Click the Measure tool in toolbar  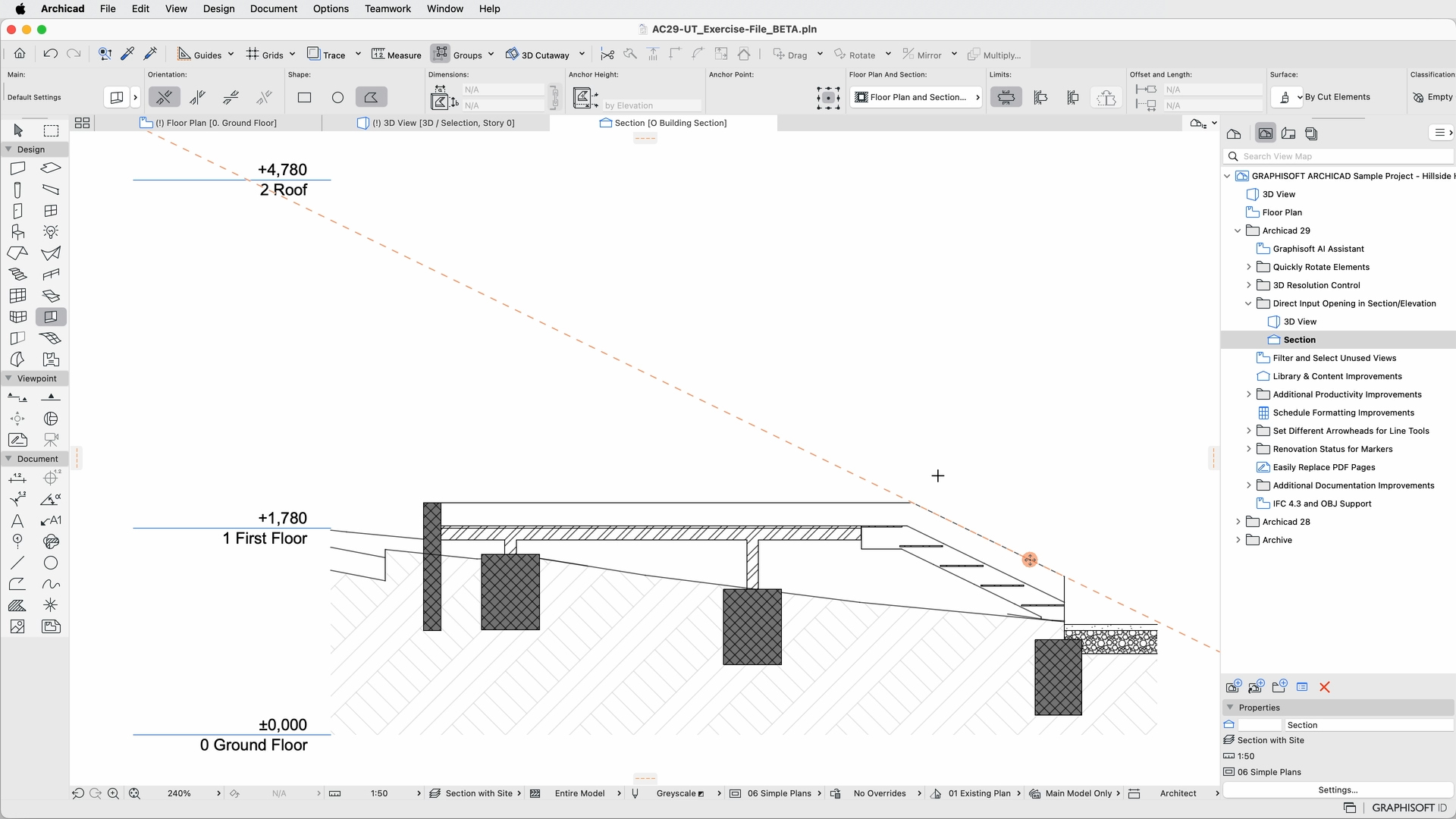coord(396,55)
